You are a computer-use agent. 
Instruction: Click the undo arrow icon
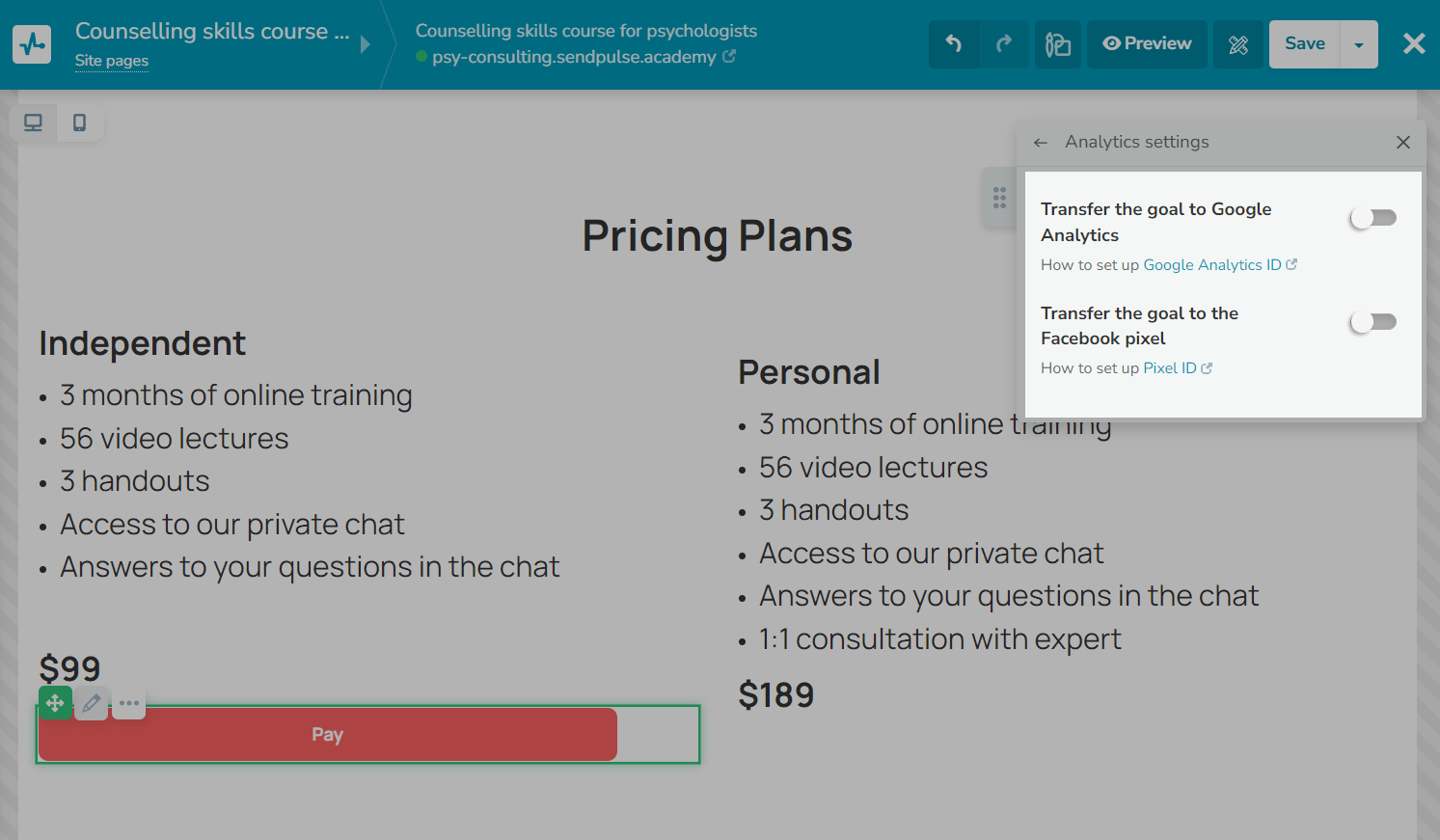[x=953, y=44]
